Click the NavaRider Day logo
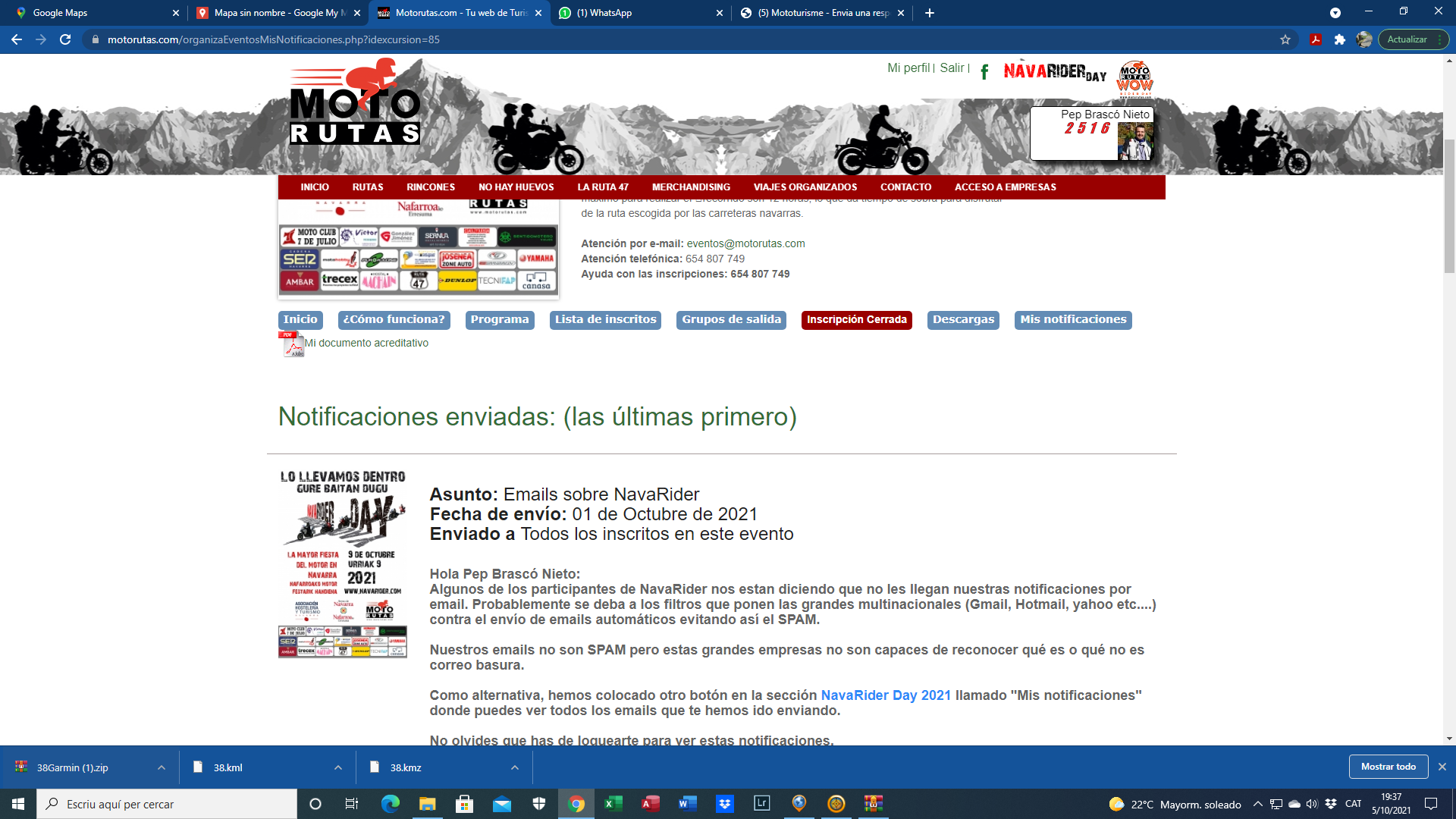 1055,71
